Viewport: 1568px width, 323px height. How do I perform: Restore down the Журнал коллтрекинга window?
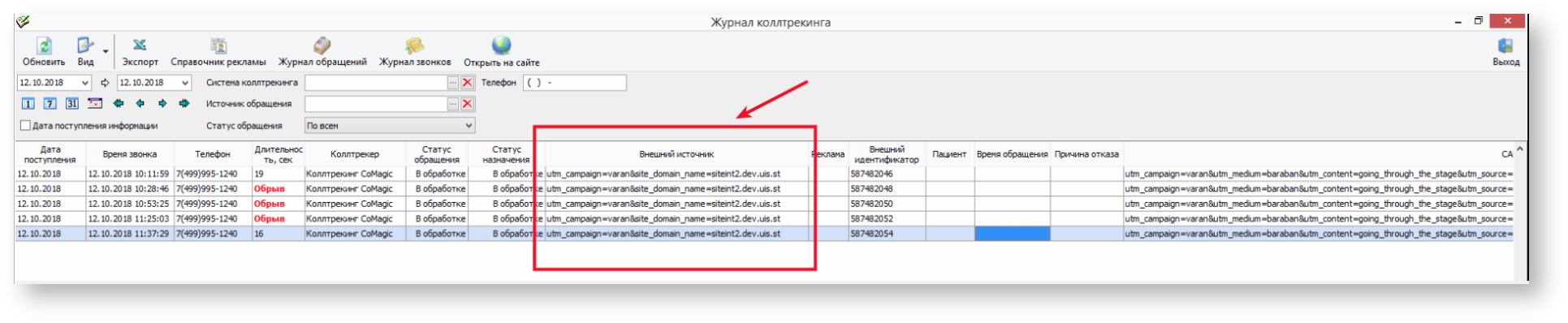(x=1479, y=21)
